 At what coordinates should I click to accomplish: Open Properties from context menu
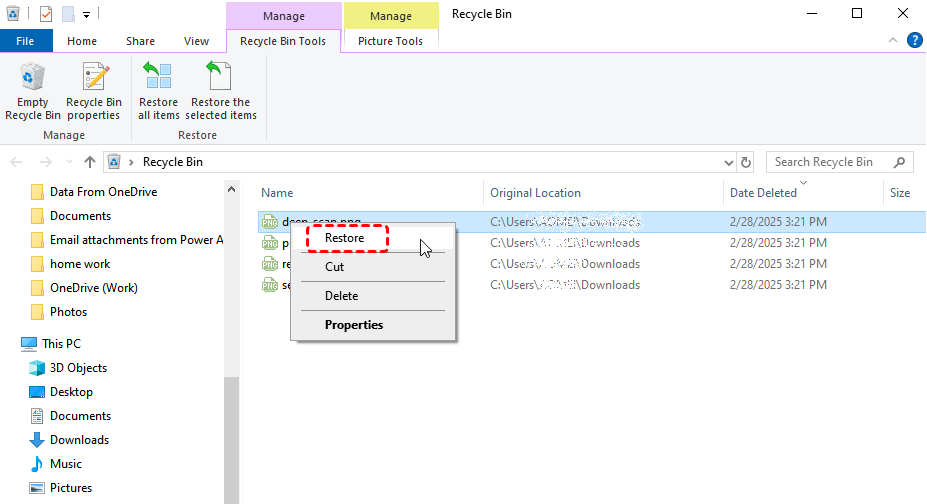pyautogui.click(x=354, y=325)
